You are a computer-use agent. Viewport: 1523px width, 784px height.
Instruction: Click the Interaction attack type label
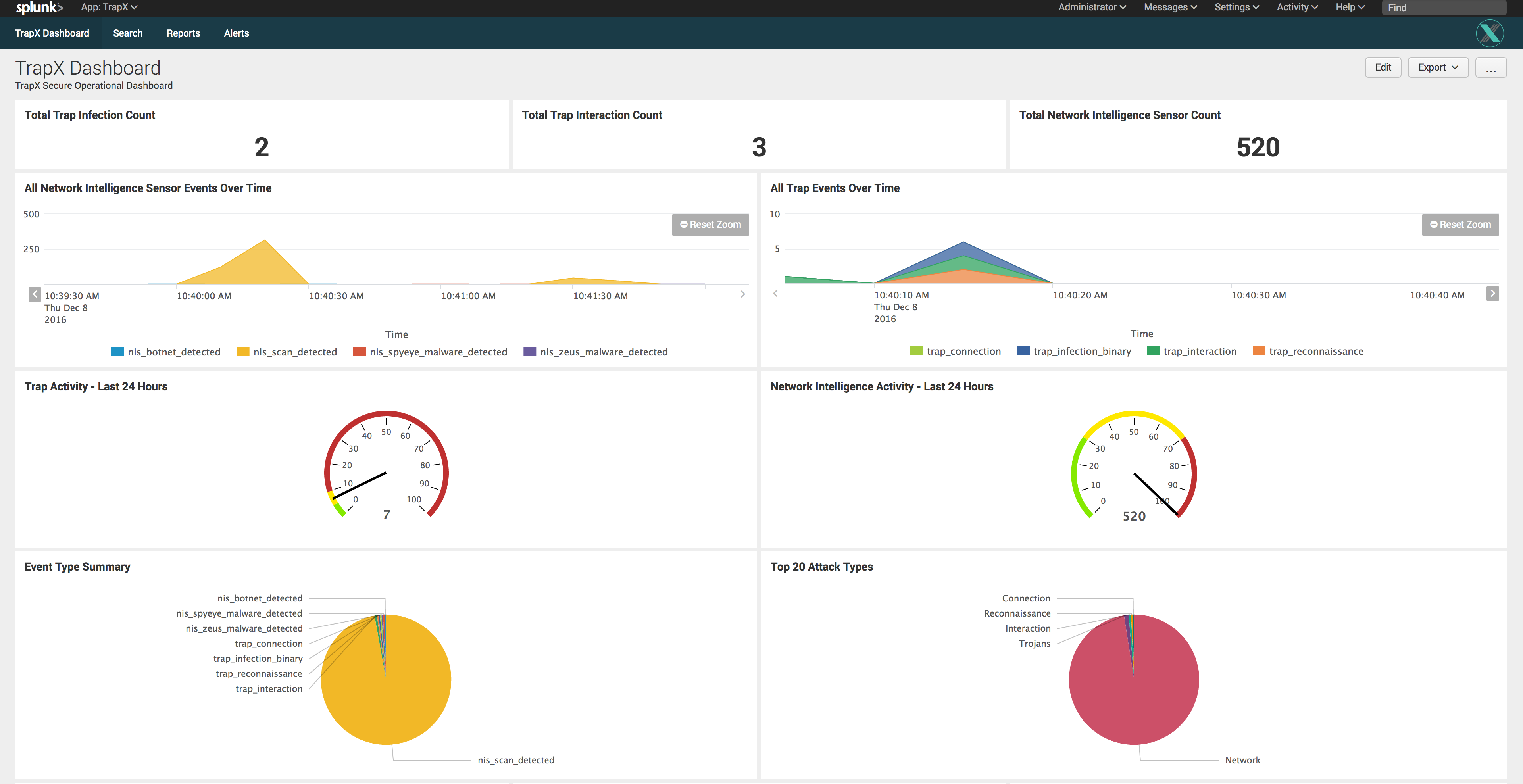1028,628
